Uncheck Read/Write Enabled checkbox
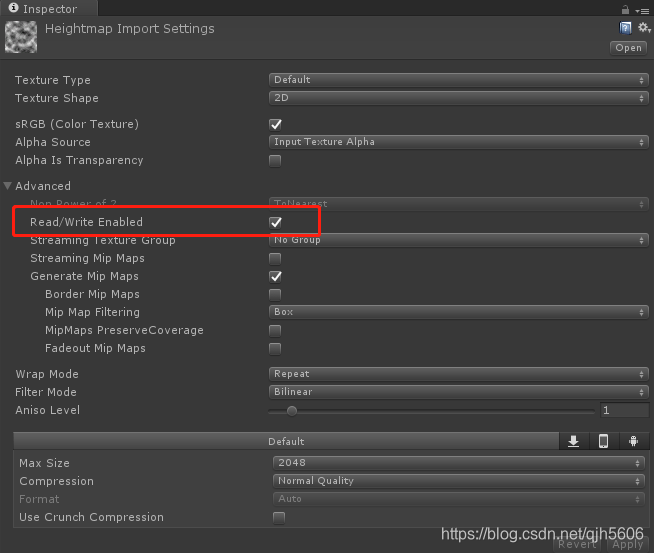The image size is (654, 553). [x=275, y=222]
